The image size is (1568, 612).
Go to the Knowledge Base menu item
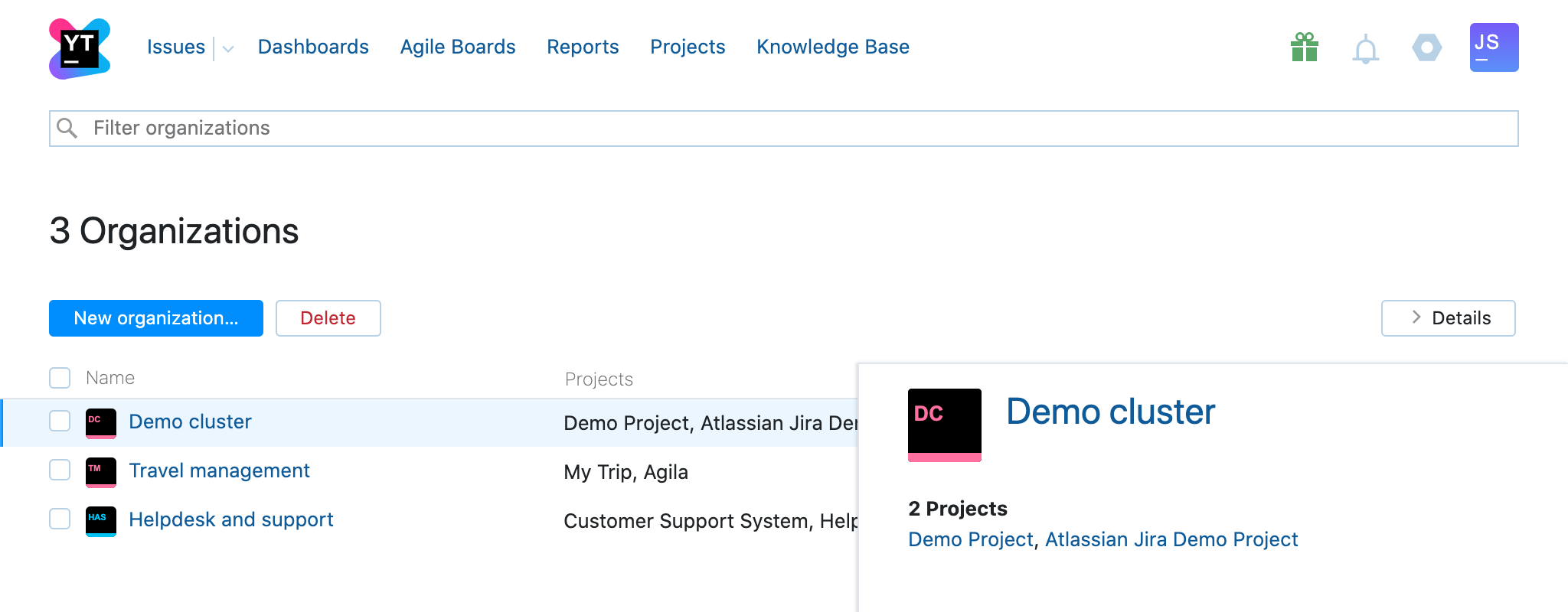pyautogui.click(x=832, y=47)
